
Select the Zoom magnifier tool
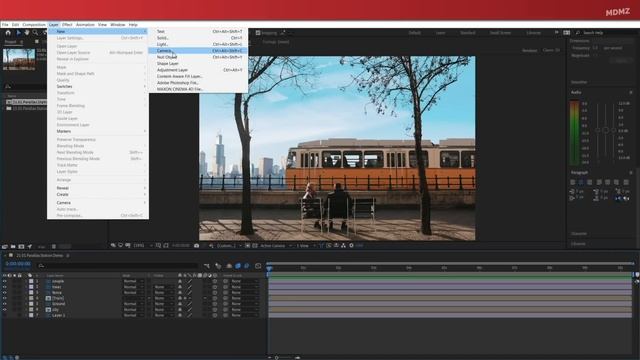pyautogui.click(x=36, y=33)
